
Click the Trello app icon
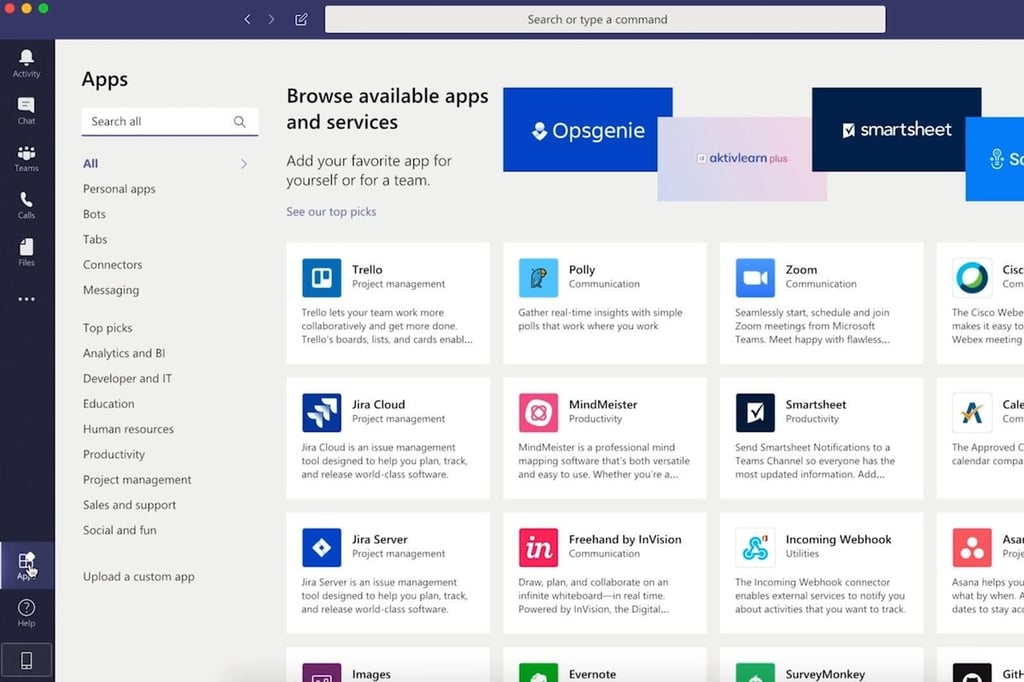(x=321, y=278)
